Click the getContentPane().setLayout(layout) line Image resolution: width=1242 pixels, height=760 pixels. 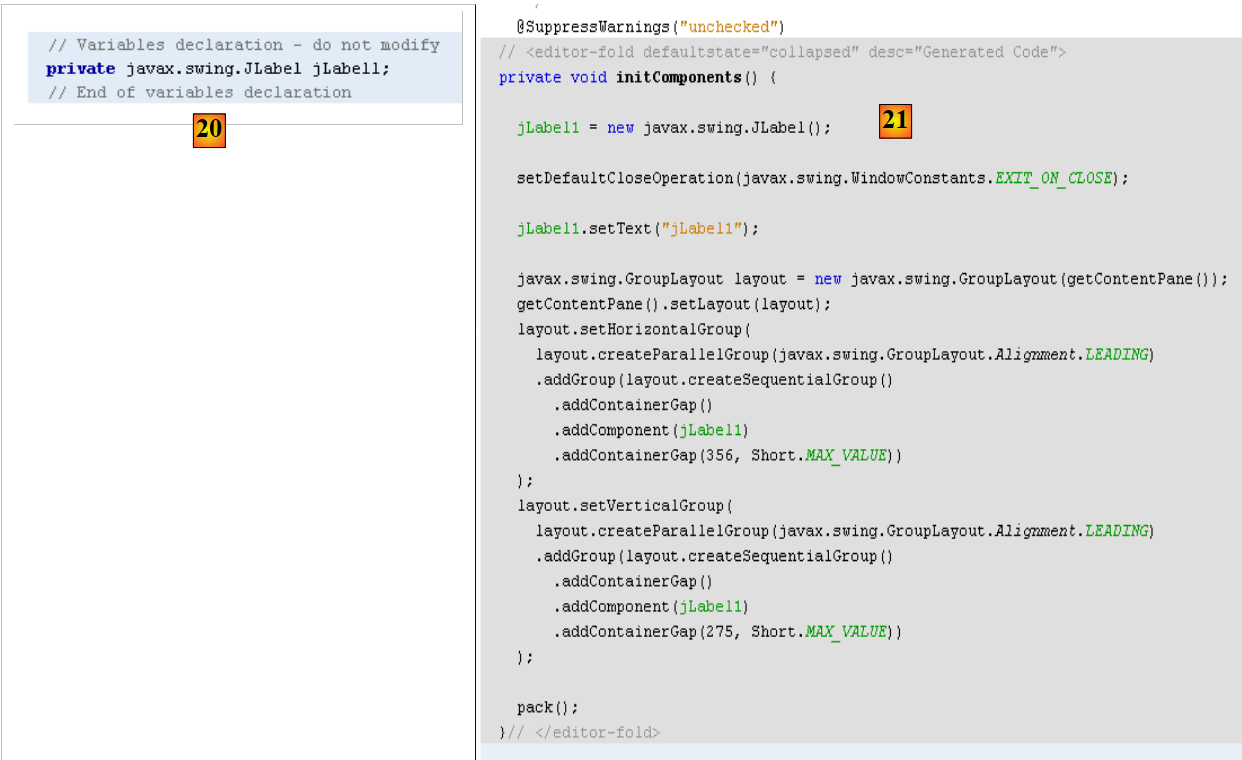tap(673, 304)
